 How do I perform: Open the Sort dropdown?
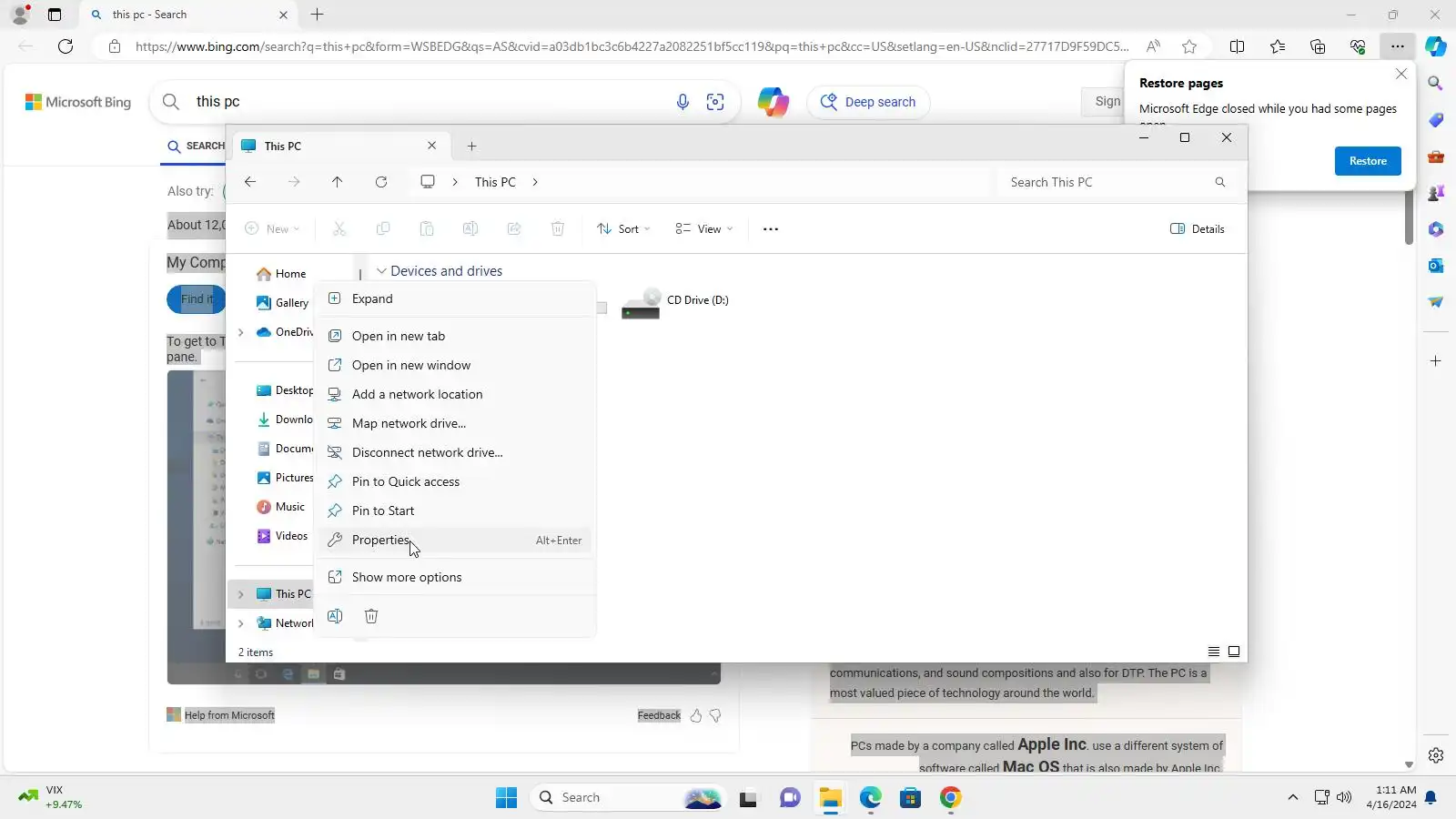click(x=623, y=229)
